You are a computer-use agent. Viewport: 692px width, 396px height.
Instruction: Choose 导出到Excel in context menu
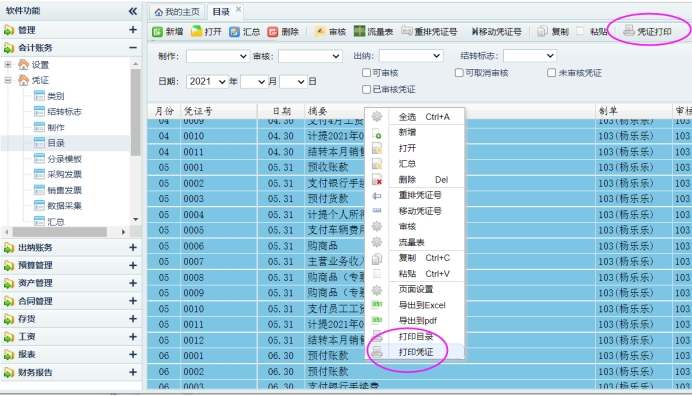coord(415,305)
